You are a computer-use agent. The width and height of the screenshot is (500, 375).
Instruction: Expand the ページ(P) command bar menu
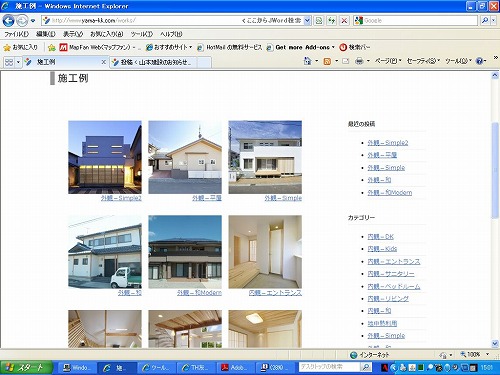(x=388, y=61)
